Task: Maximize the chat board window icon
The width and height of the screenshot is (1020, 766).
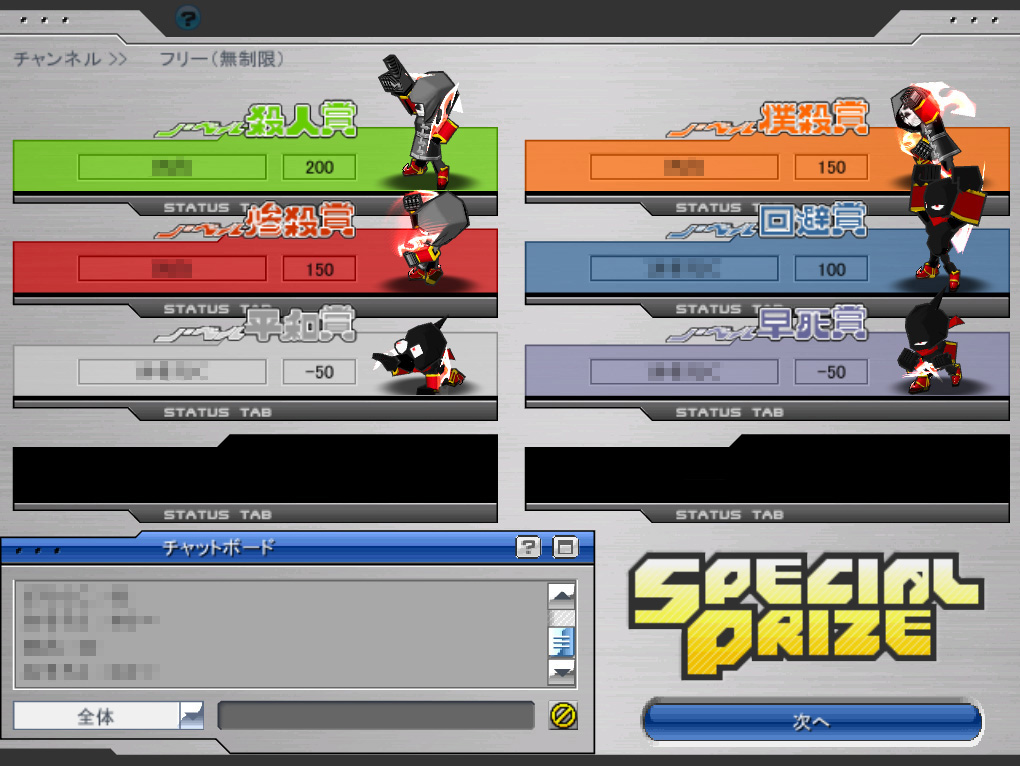Action: (x=565, y=547)
